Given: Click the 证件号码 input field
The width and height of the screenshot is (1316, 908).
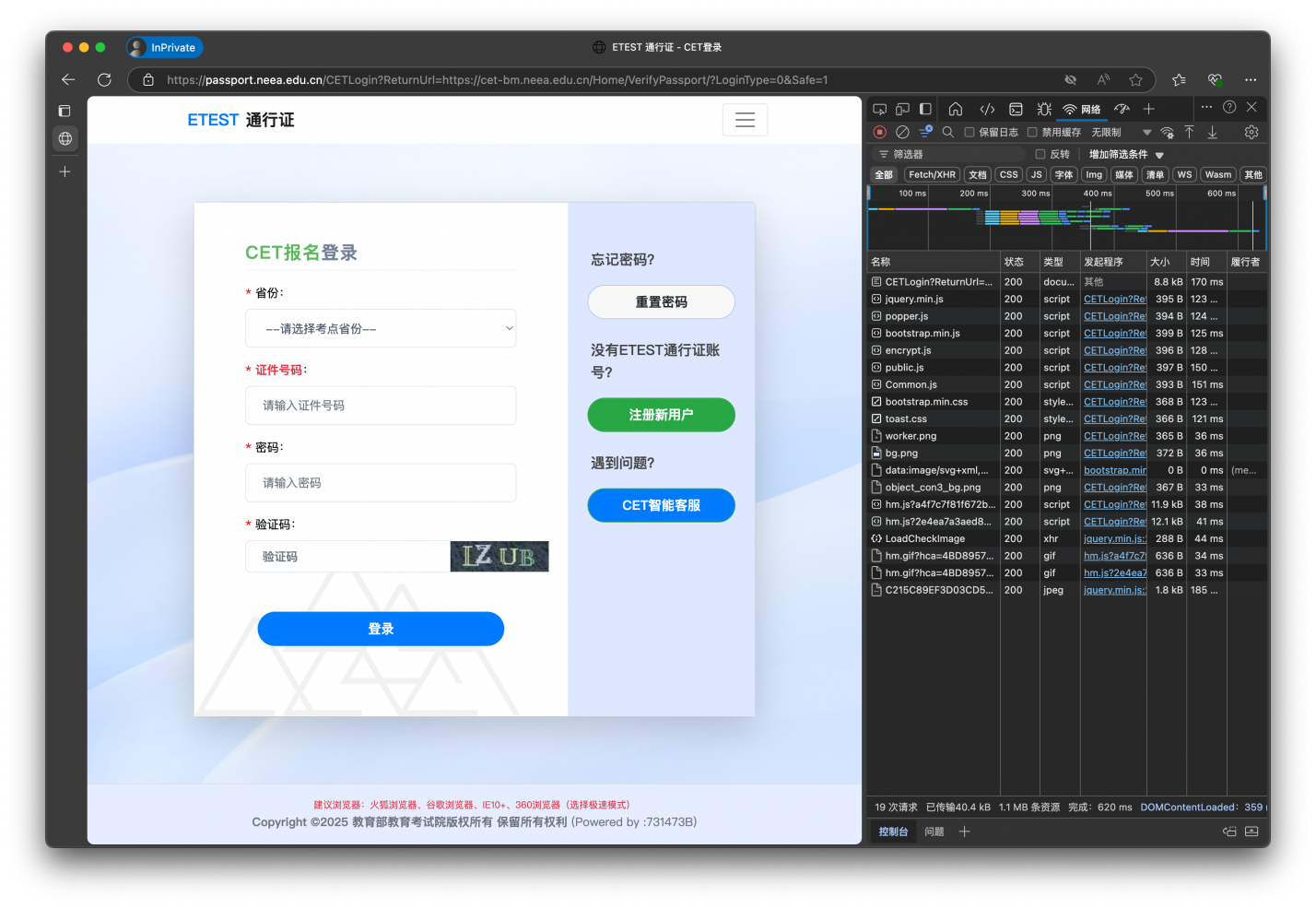Looking at the screenshot, I should pos(381,406).
